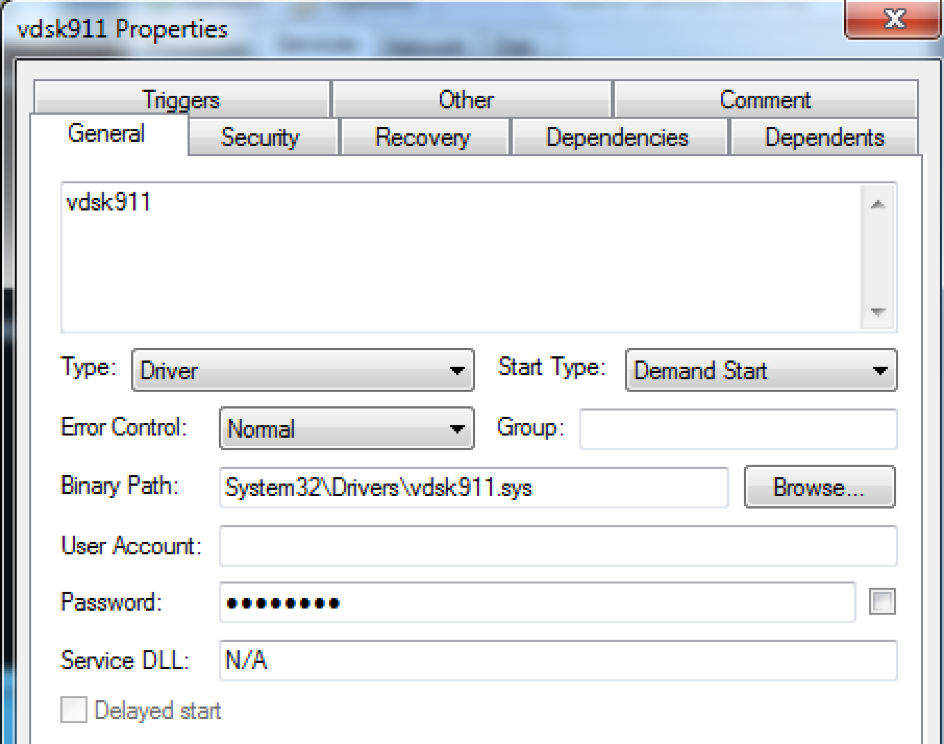Image resolution: width=944 pixels, height=744 pixels.
Task: Close the vdsk911 Properties window
Action: tap(892, 20)
